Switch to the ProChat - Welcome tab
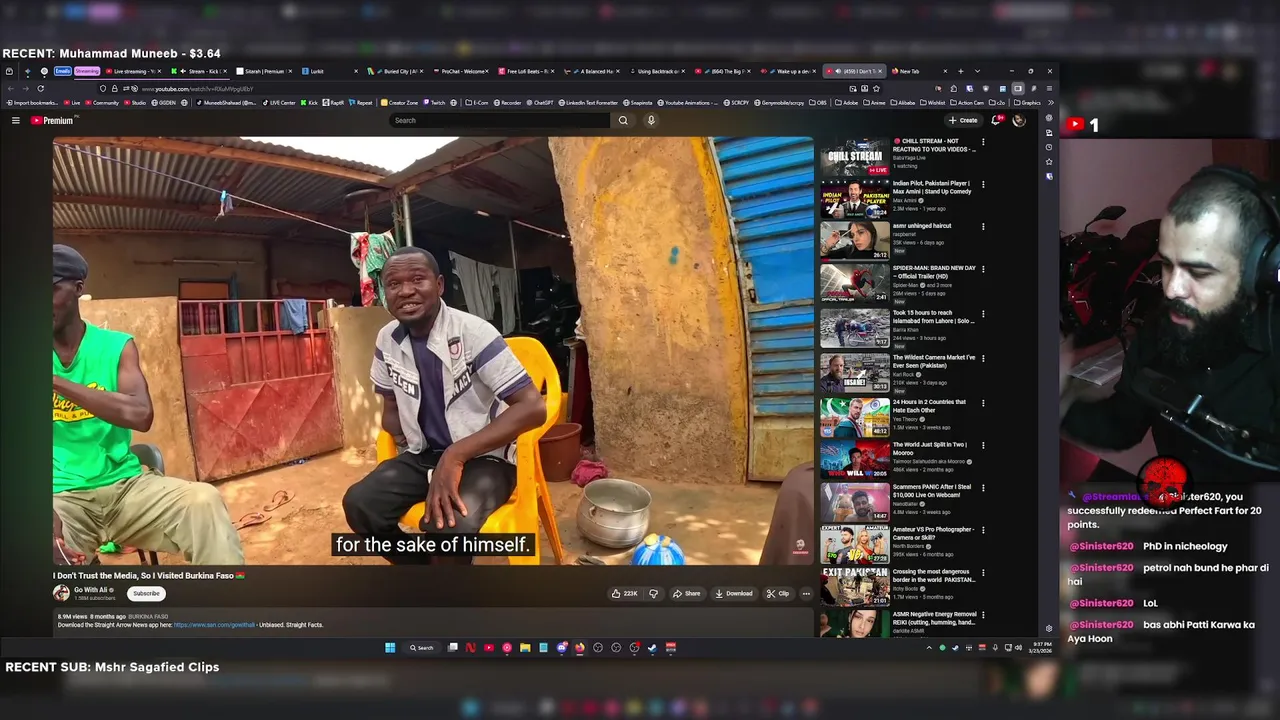 point(459,71)
